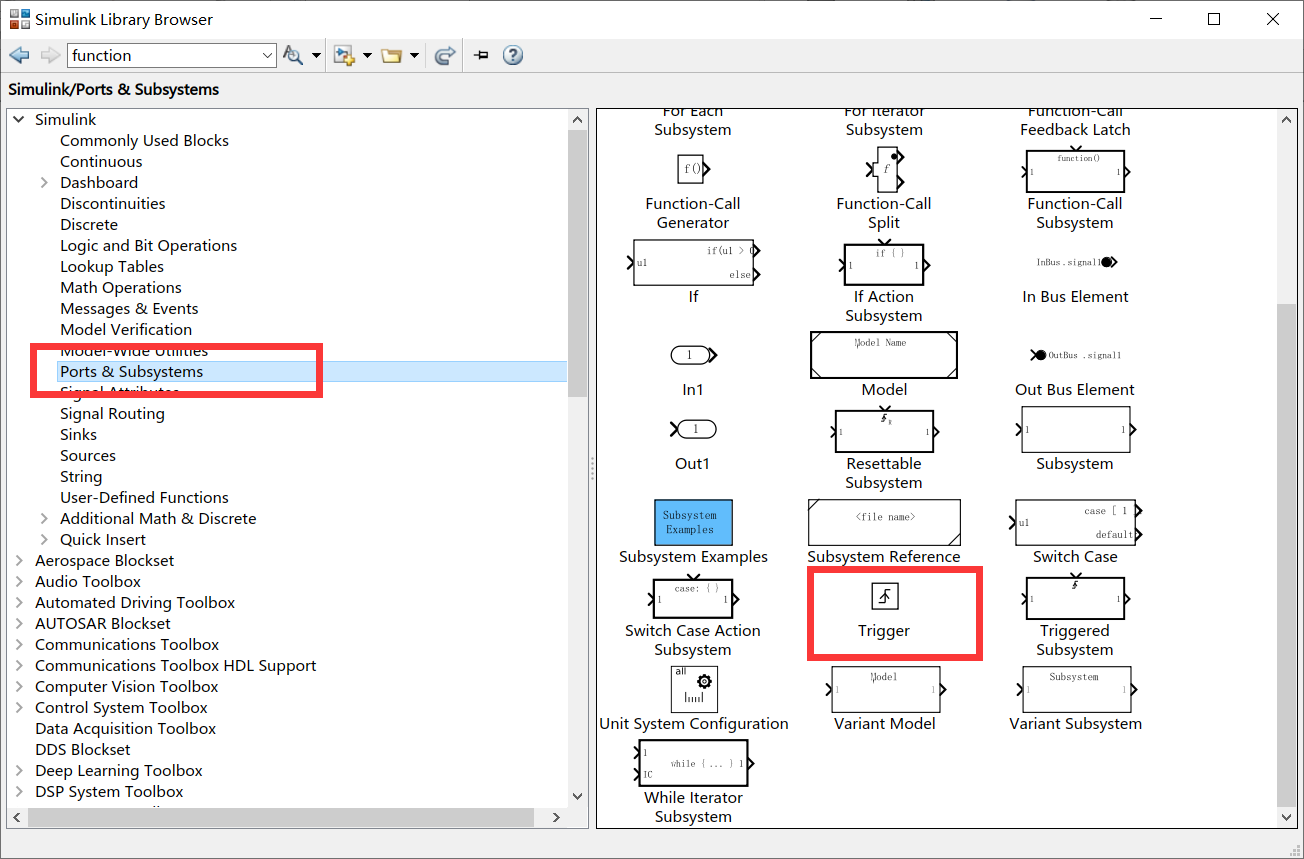Select the Function-Call Subsystem block

tap(1075, 171)
